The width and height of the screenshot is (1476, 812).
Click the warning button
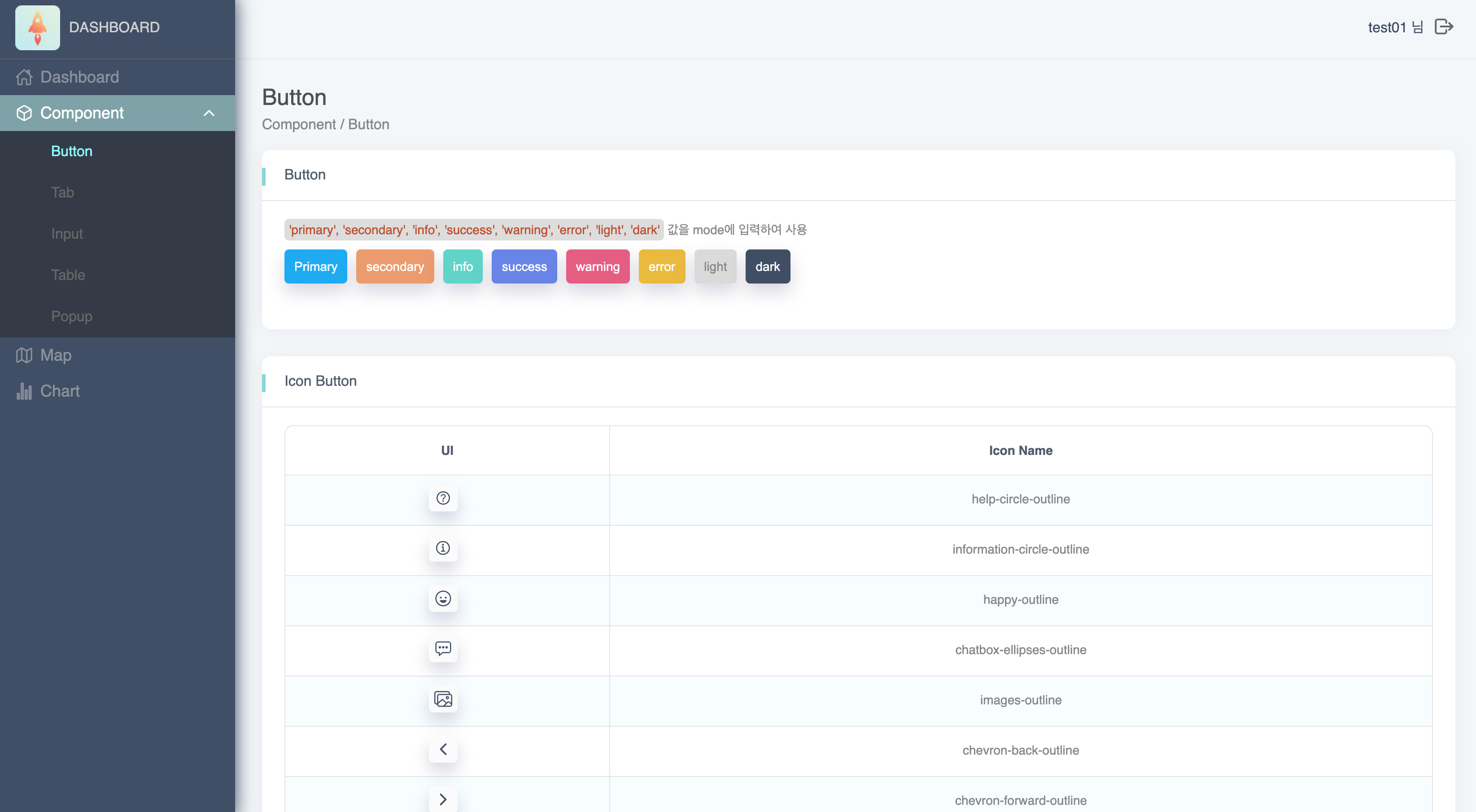598,266
